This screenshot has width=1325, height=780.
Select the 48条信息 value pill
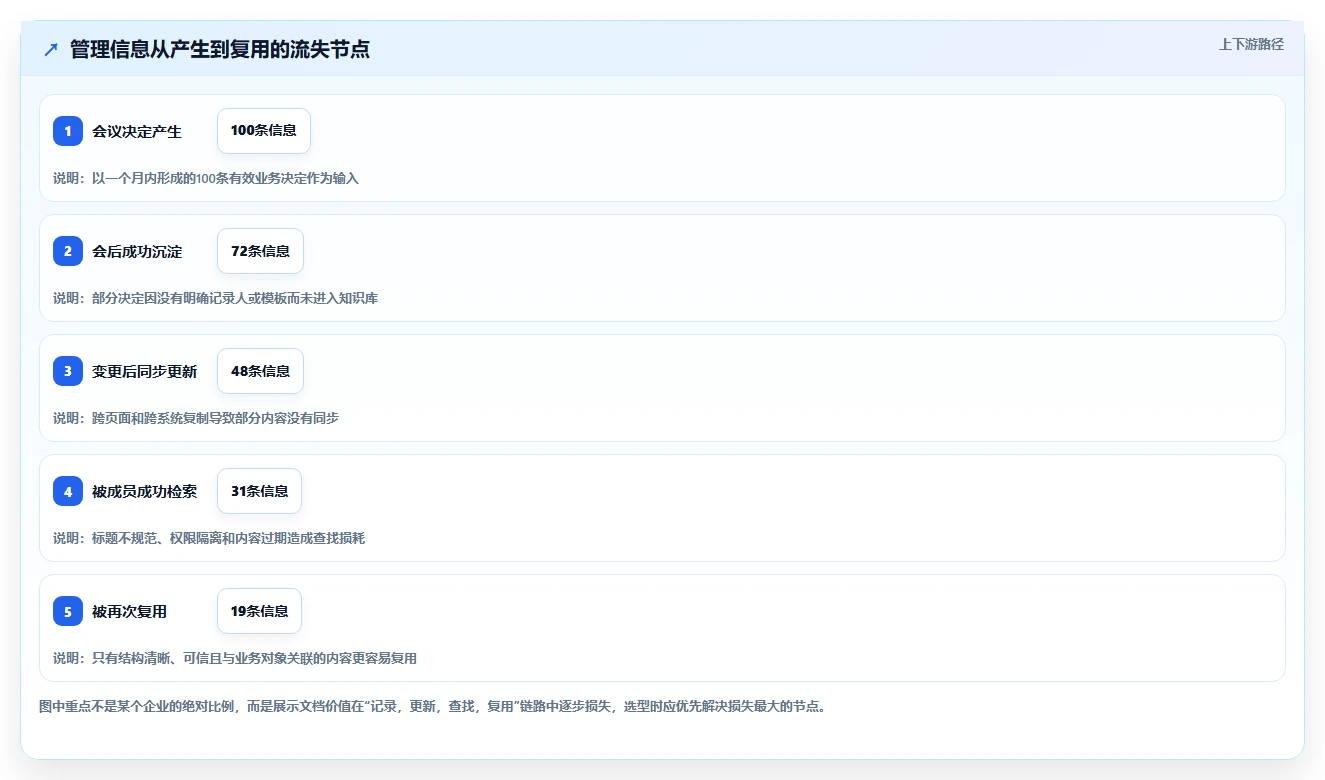tap(260, 371)
